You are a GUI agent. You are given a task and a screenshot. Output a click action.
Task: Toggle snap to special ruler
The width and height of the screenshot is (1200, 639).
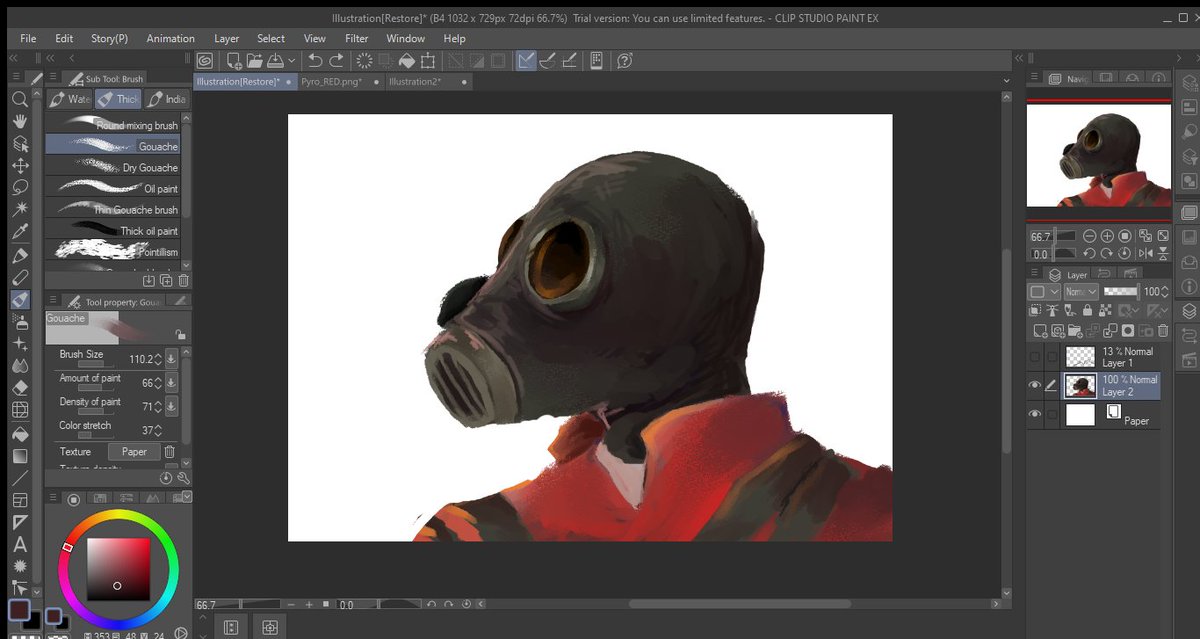[x=548, y=61]
